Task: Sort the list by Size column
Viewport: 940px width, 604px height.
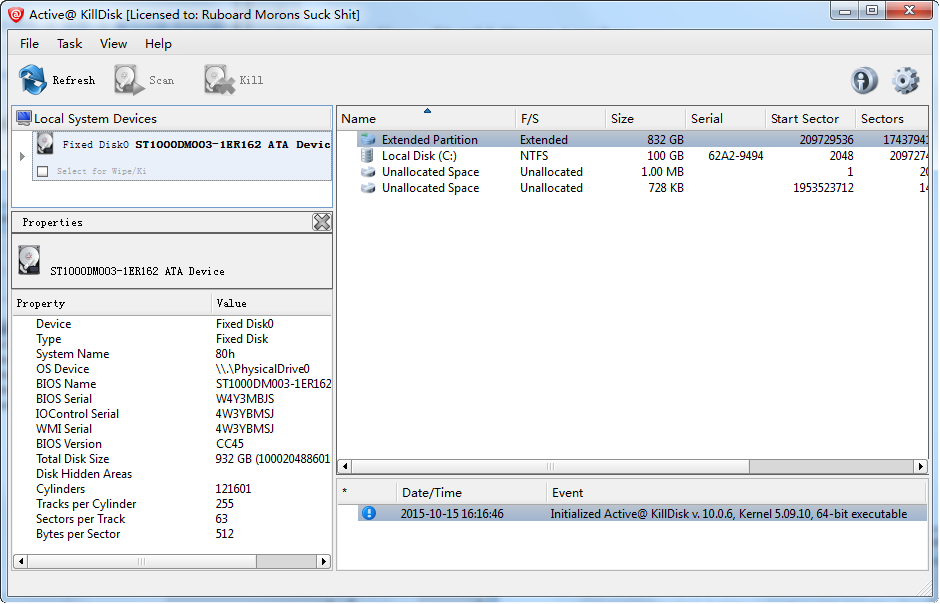Action: [622, 119]
